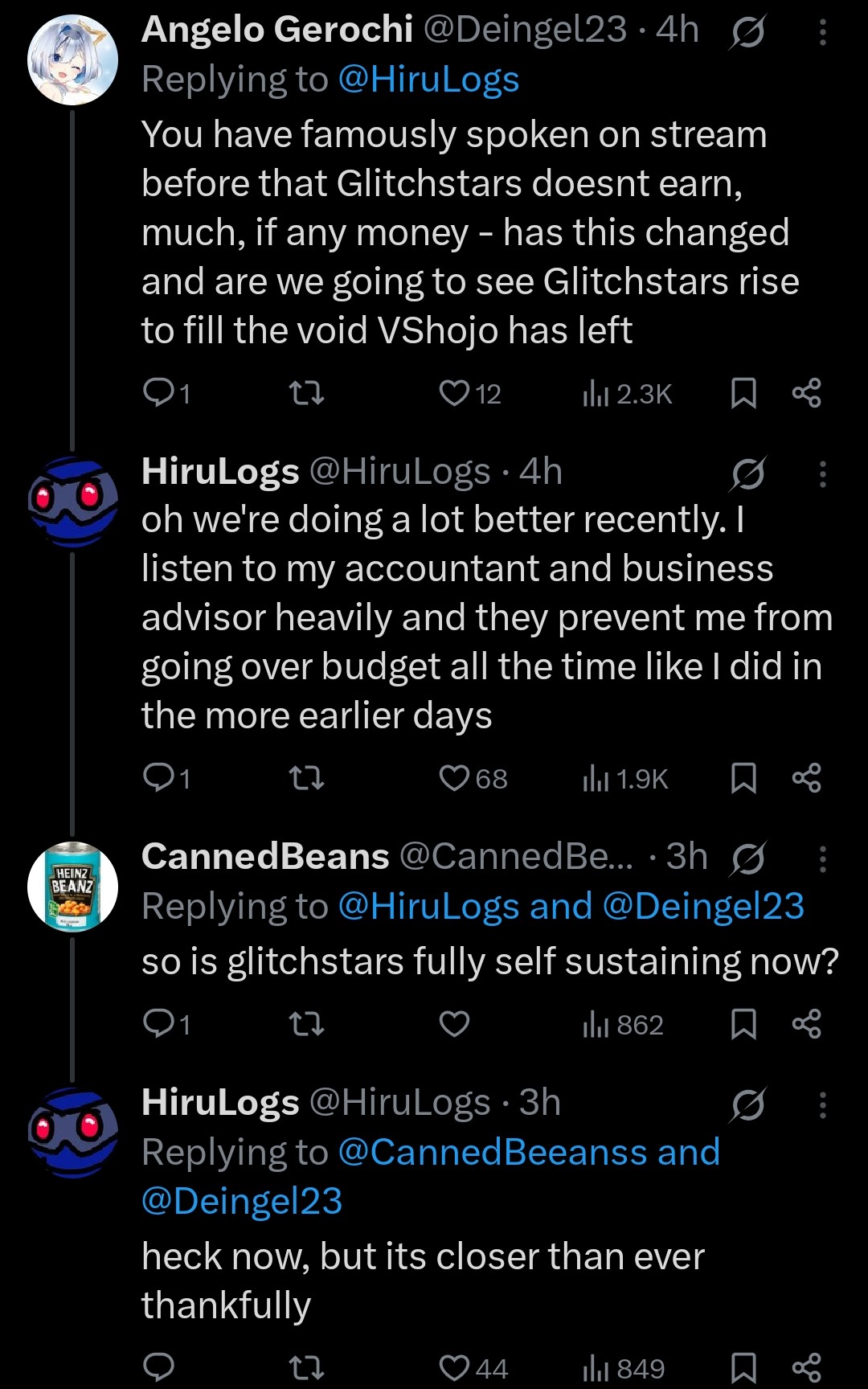
Task: Open @CannedBeeanss mention link in last reply
Action: (496, 1152)
